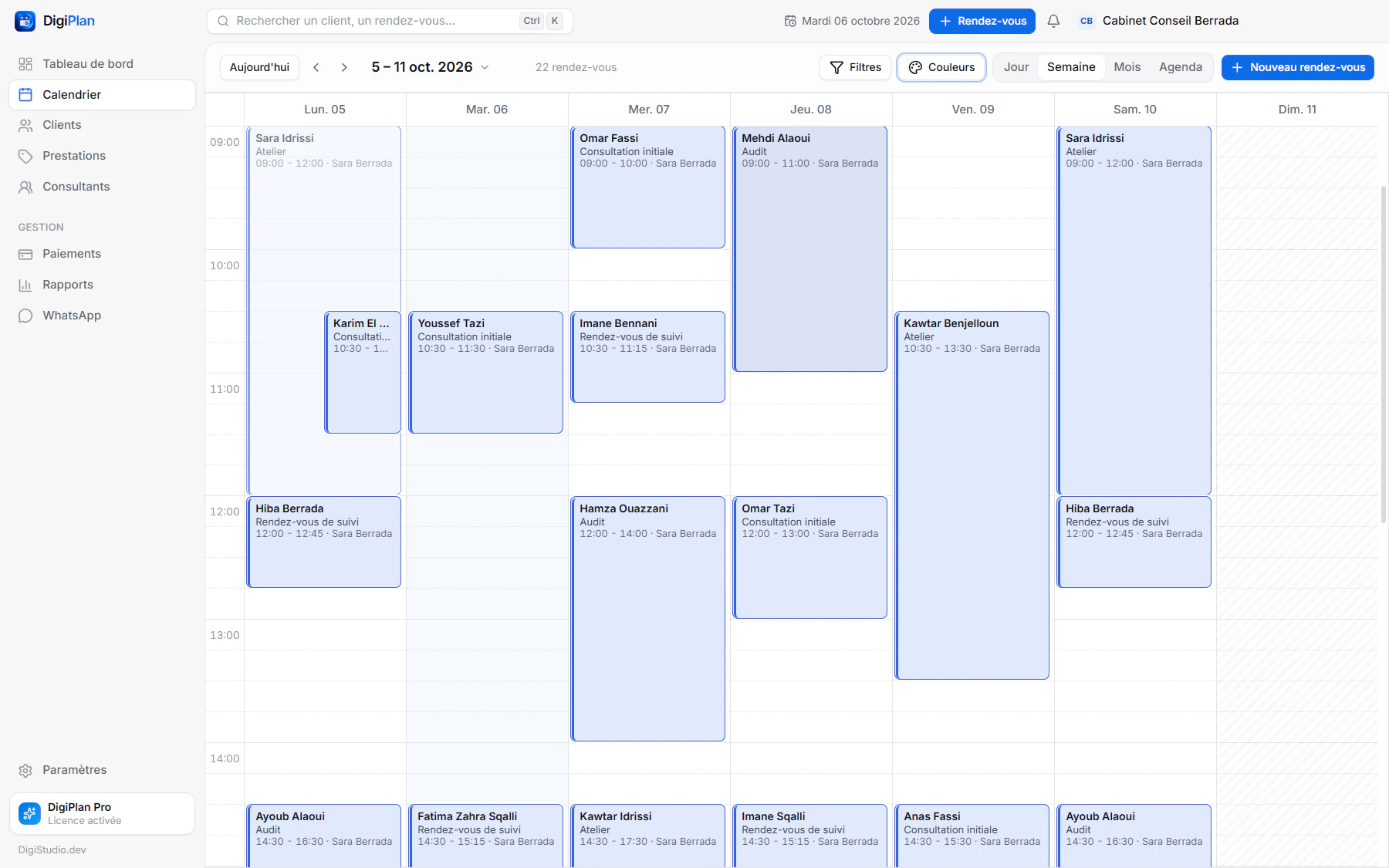The width and height of the screenshot is (1389, 868).
Task: Click the Tableau de bord grid icon
Action: (25, 64)
